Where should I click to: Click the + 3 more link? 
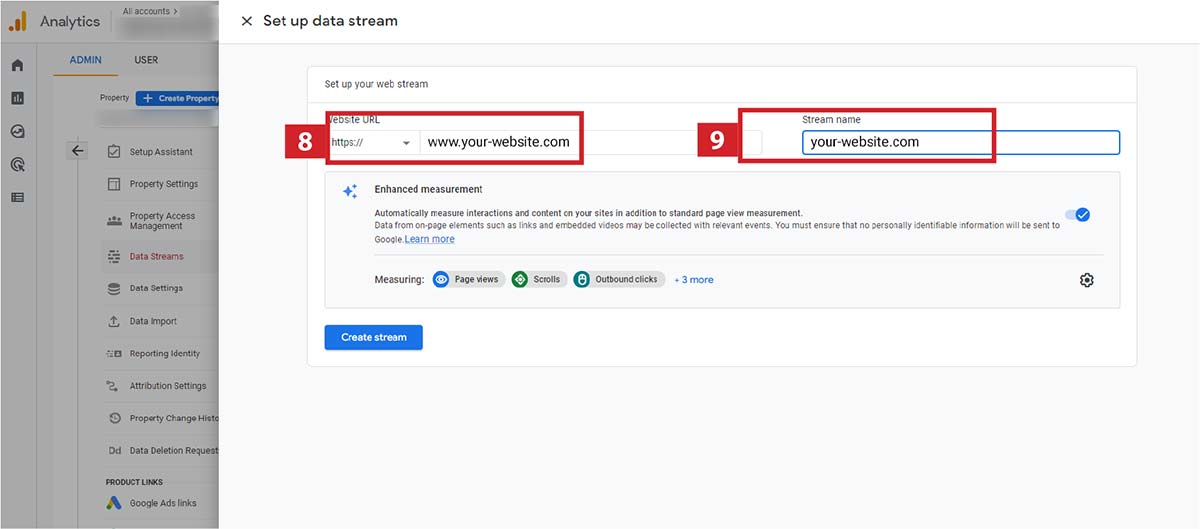tap(694, 280)
